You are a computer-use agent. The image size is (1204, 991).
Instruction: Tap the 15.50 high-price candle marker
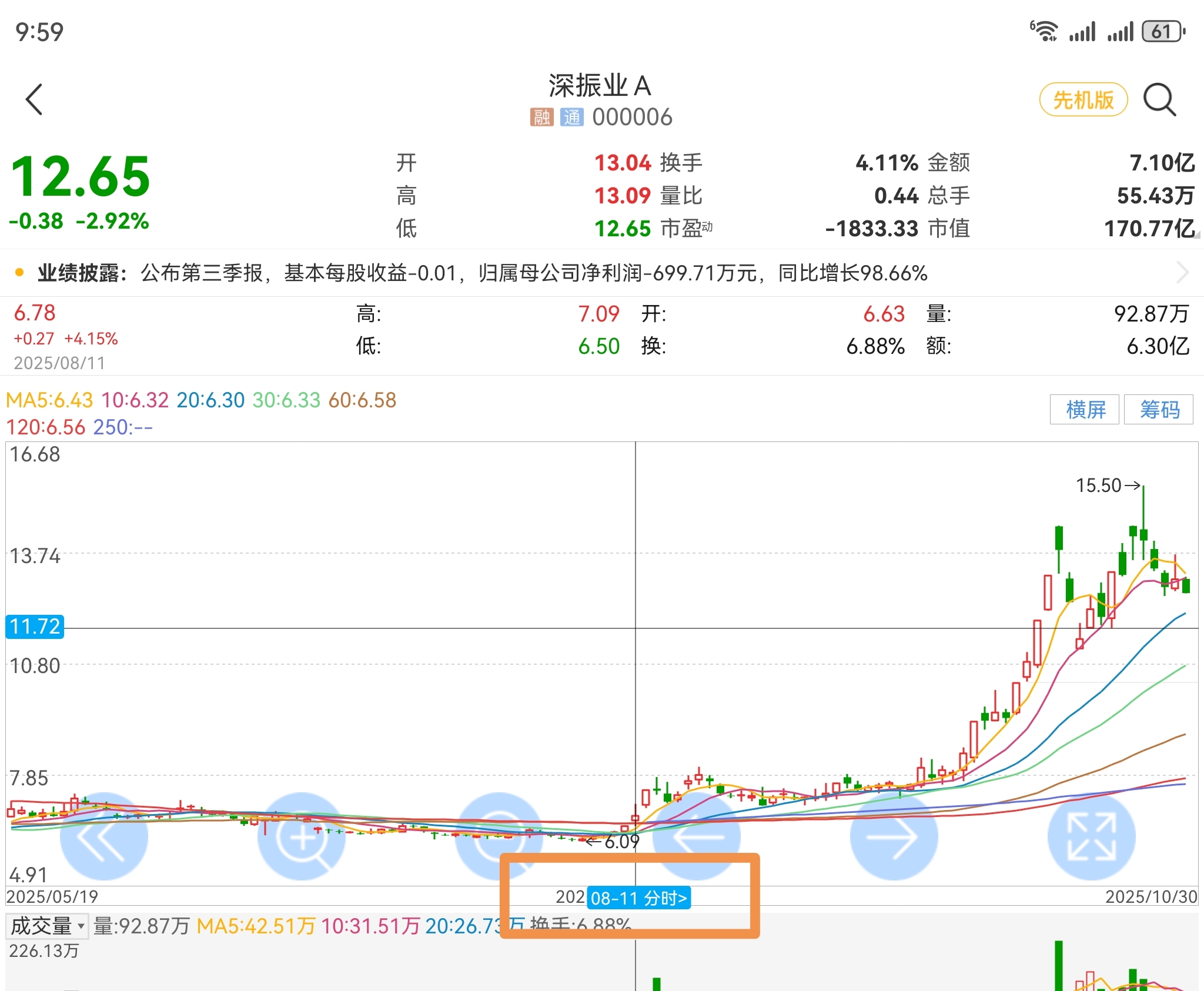point(1108,486)
